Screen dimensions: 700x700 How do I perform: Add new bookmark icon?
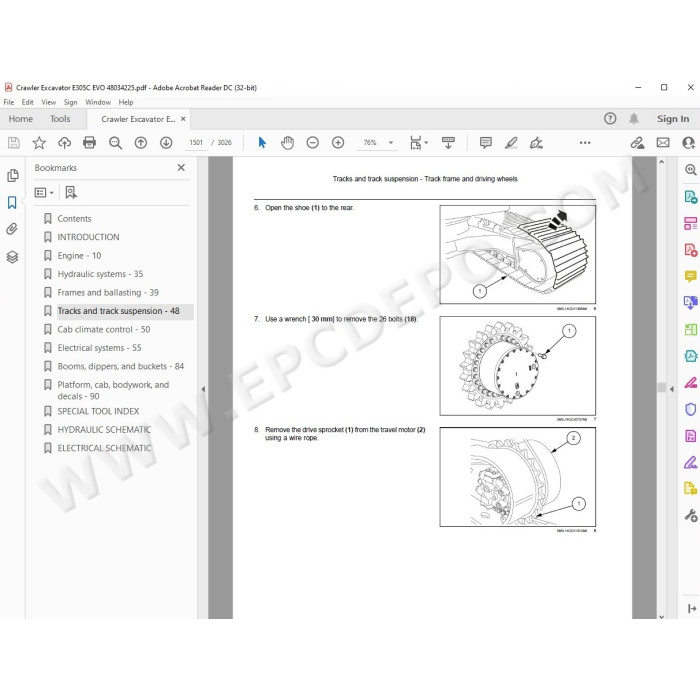point(71,192)
